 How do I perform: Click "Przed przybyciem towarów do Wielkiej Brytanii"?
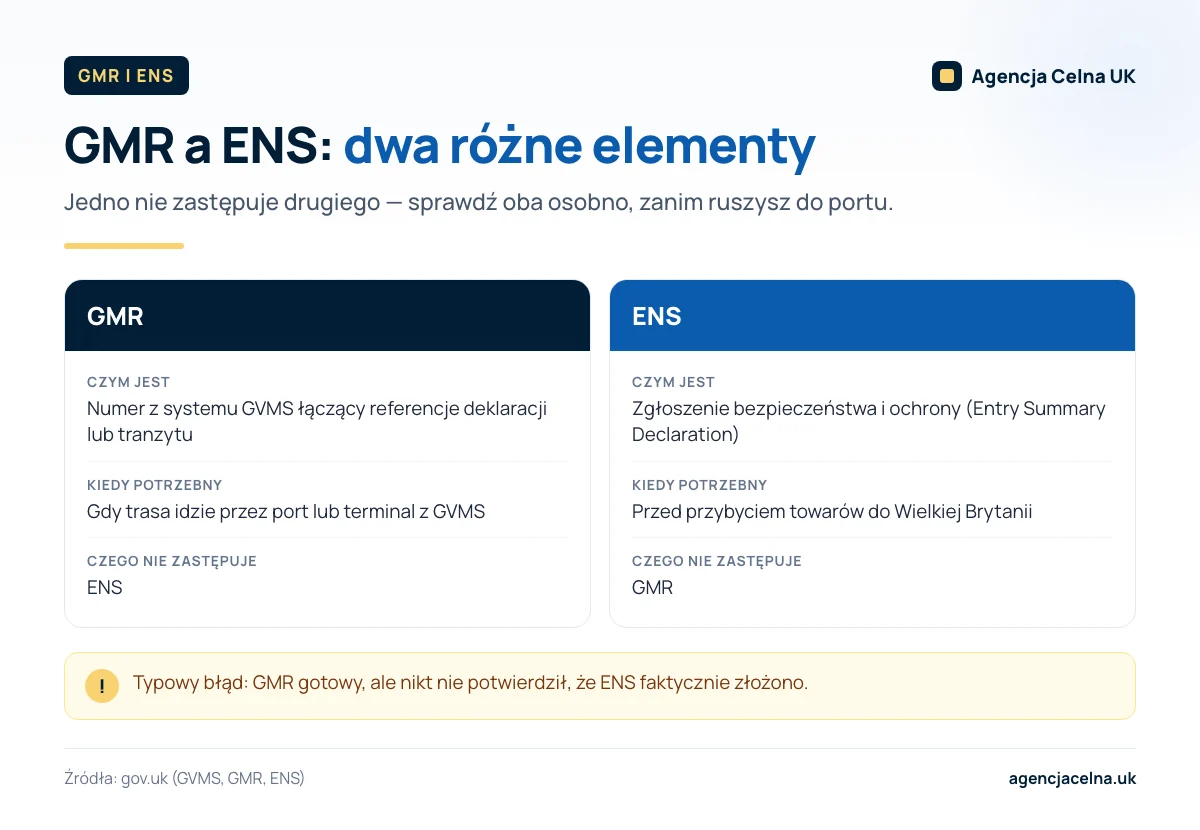point(832,512)
